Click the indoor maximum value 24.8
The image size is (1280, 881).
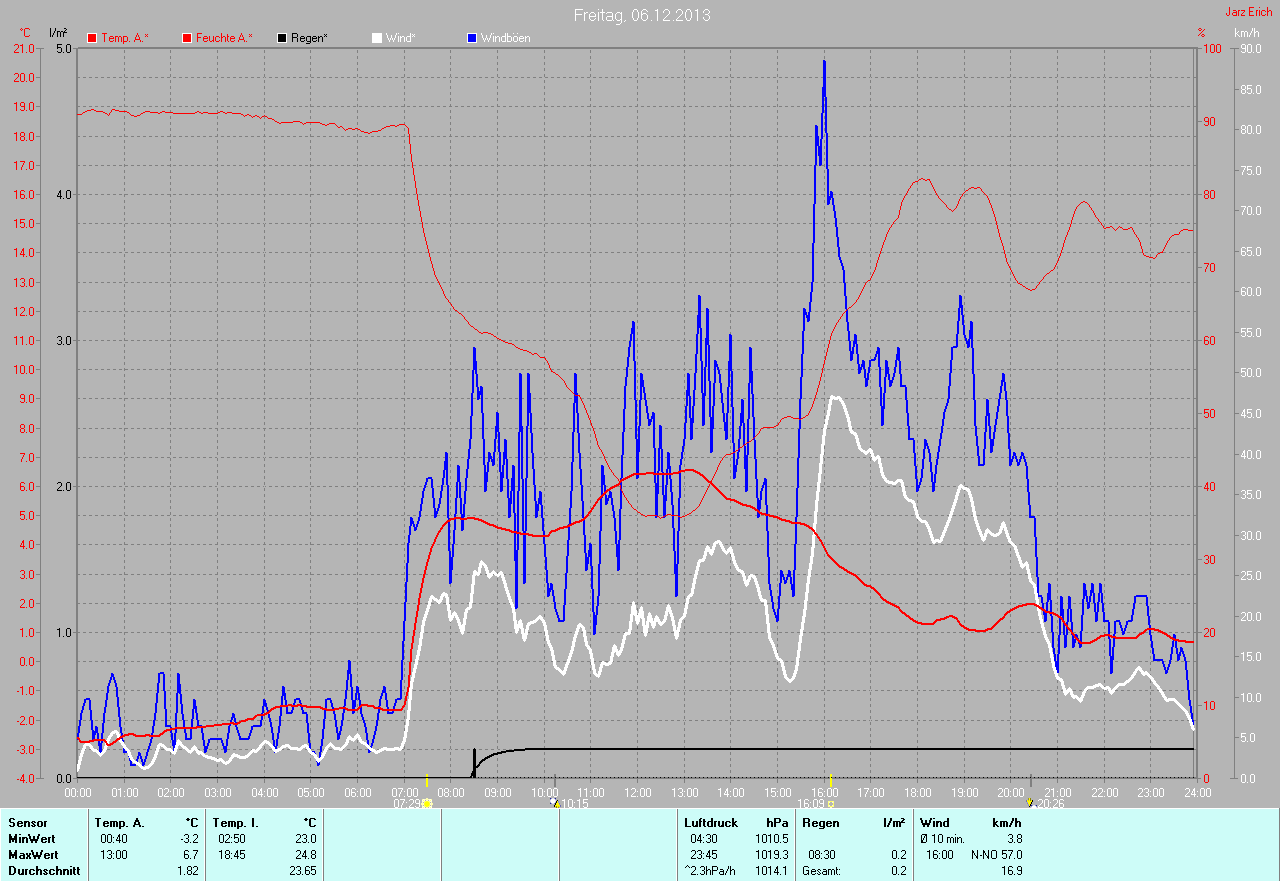(306, 855)
